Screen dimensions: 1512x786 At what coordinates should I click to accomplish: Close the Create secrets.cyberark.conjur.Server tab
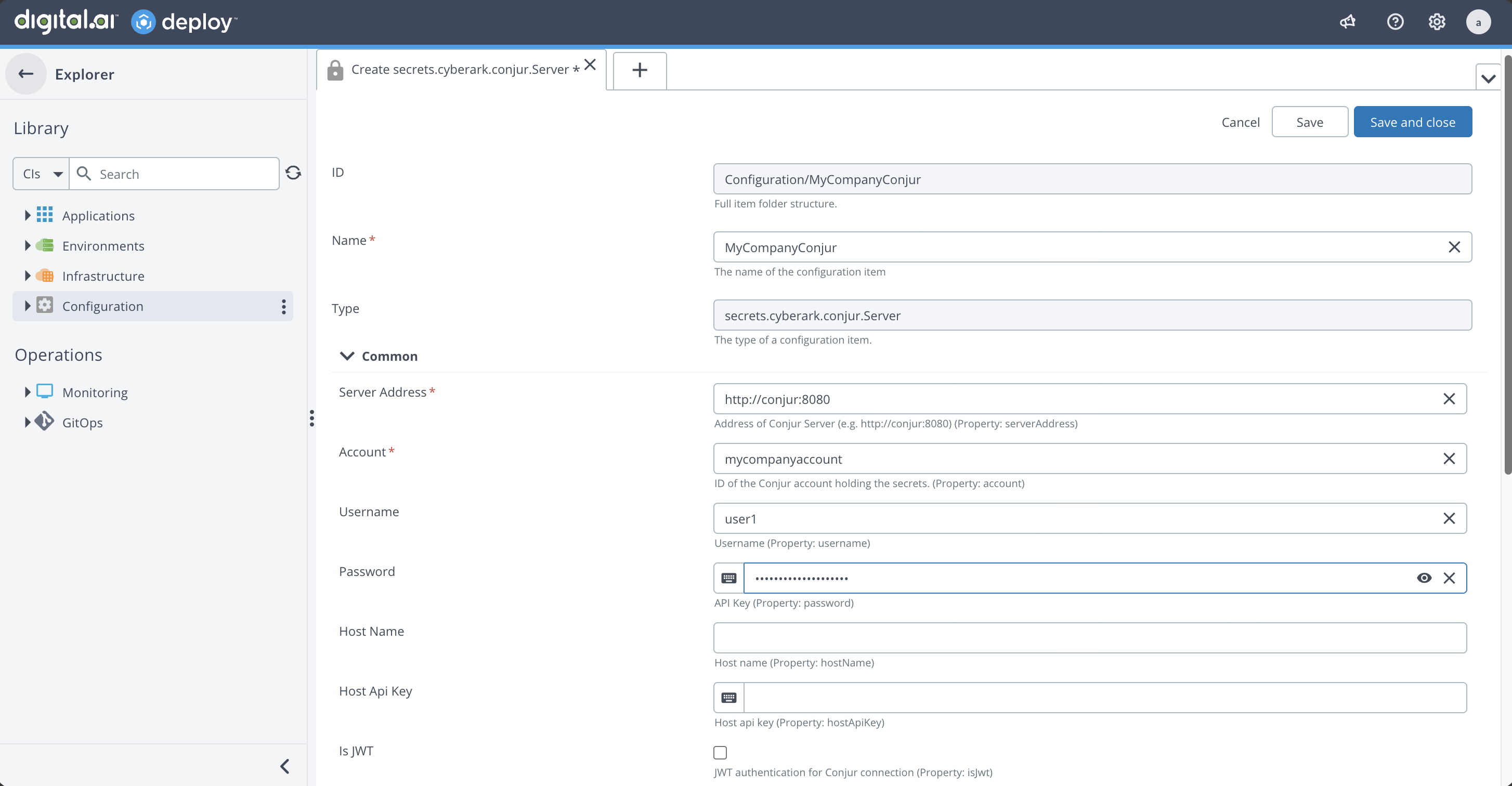click(591, 64)
